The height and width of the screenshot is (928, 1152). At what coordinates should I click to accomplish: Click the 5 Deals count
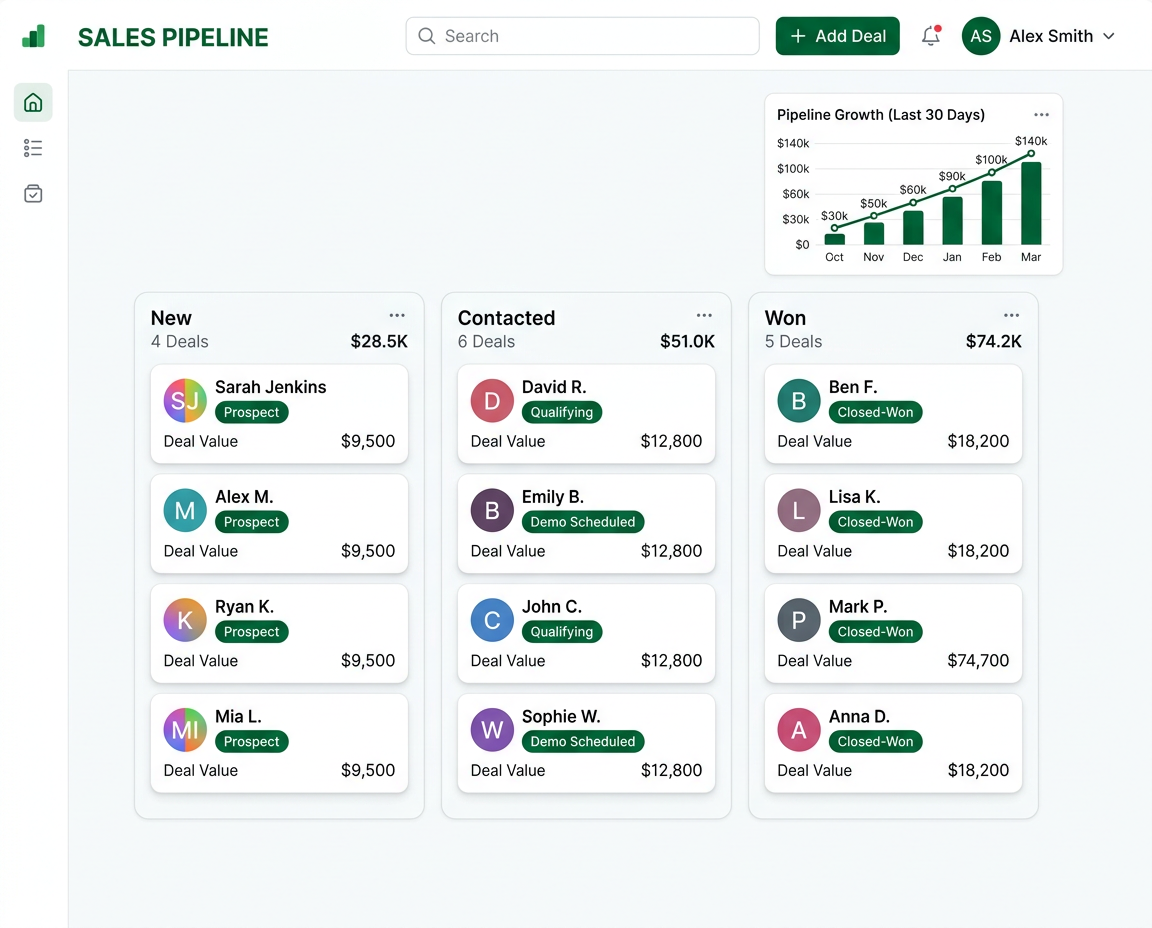coord(793,342)
